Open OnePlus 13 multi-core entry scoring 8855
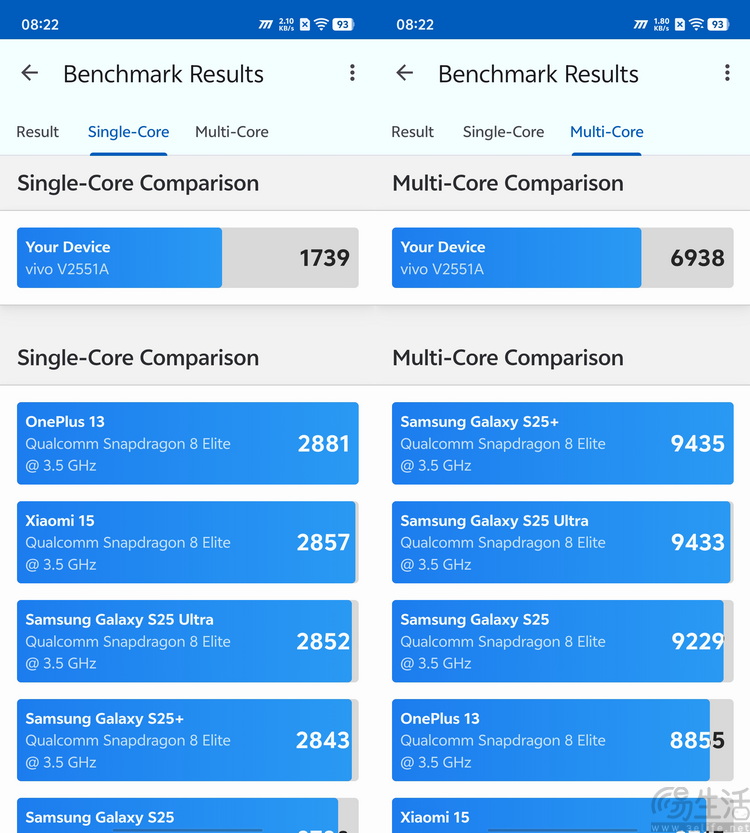 [562, 740]
